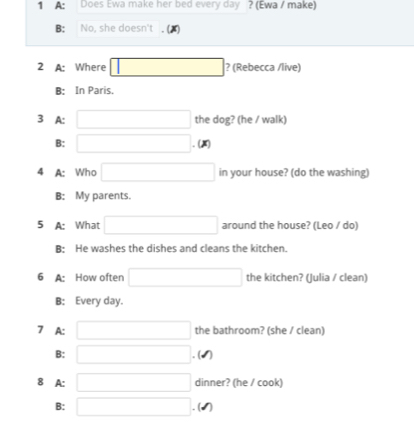
Task: Click the 'Every day.' reply text
Action: click(99, 301)
